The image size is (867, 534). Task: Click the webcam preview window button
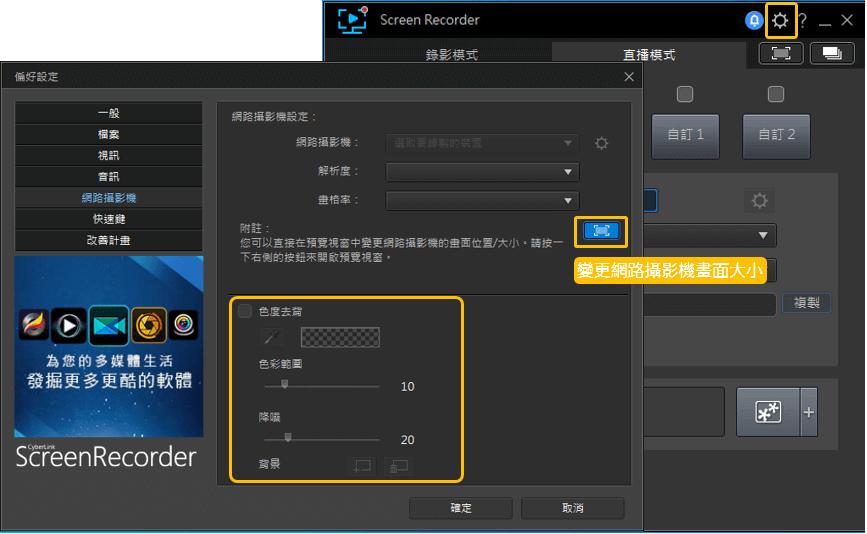(601, 231)
